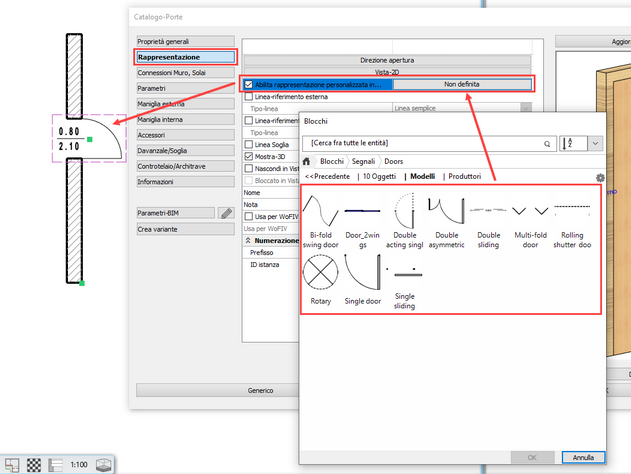Select the Bi-fold swing door block
The width and height of the screenshot is (631, 474).
pyautogui.click(x=320, y=221)
